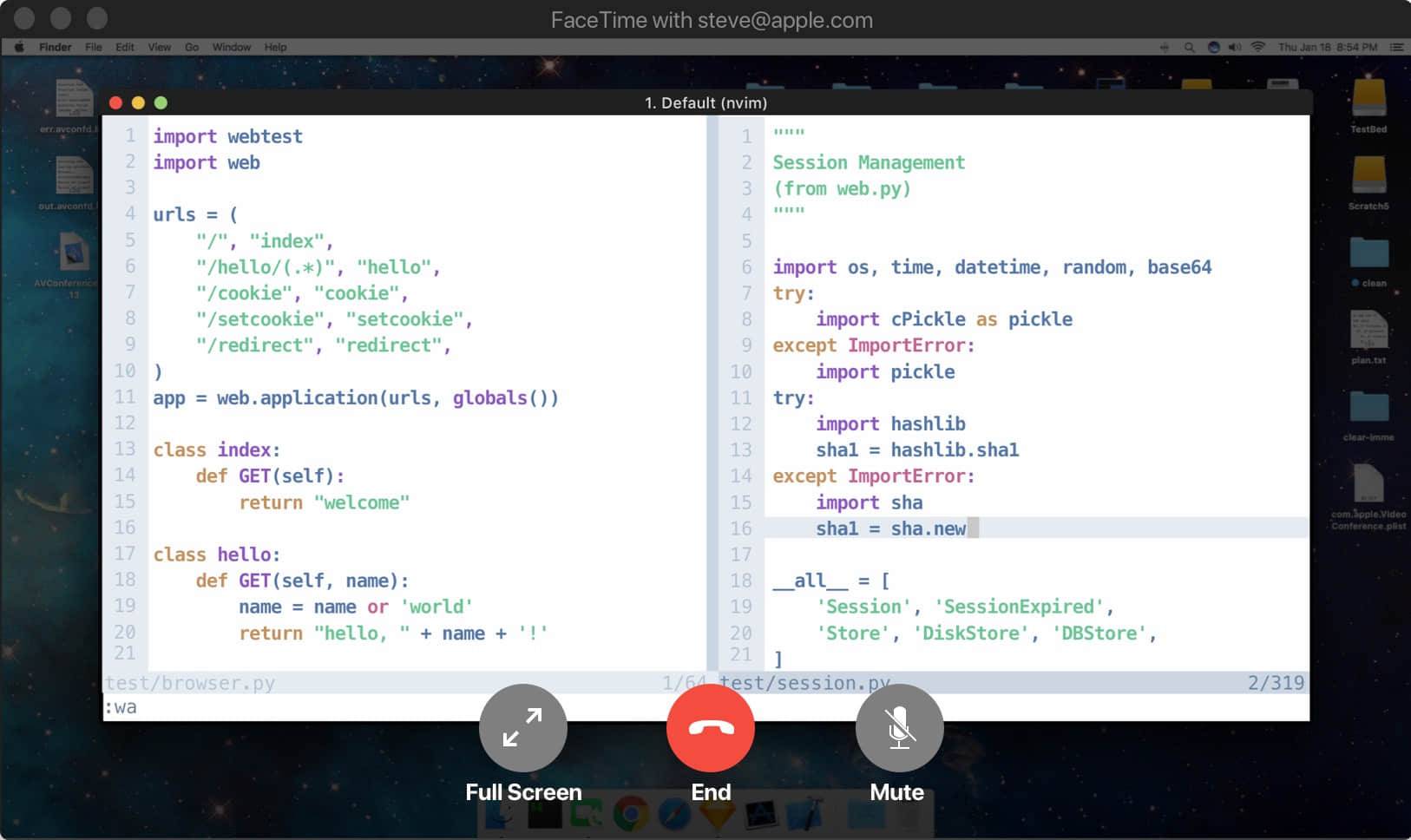Click the line class index:
Screen dimensions: 1411x840
point(217,450)
